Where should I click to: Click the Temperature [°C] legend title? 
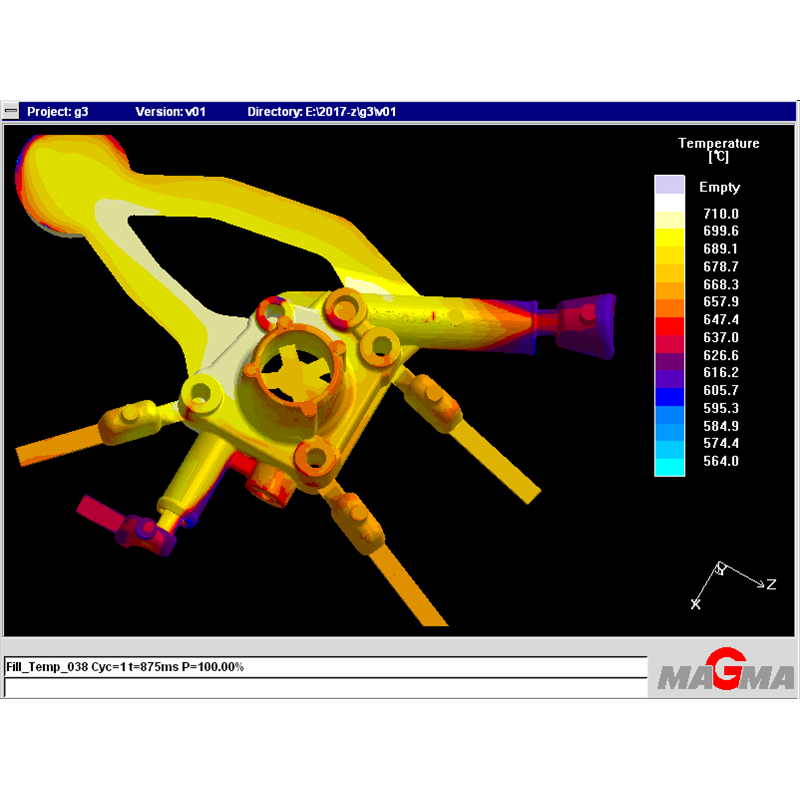pos(718,149)
